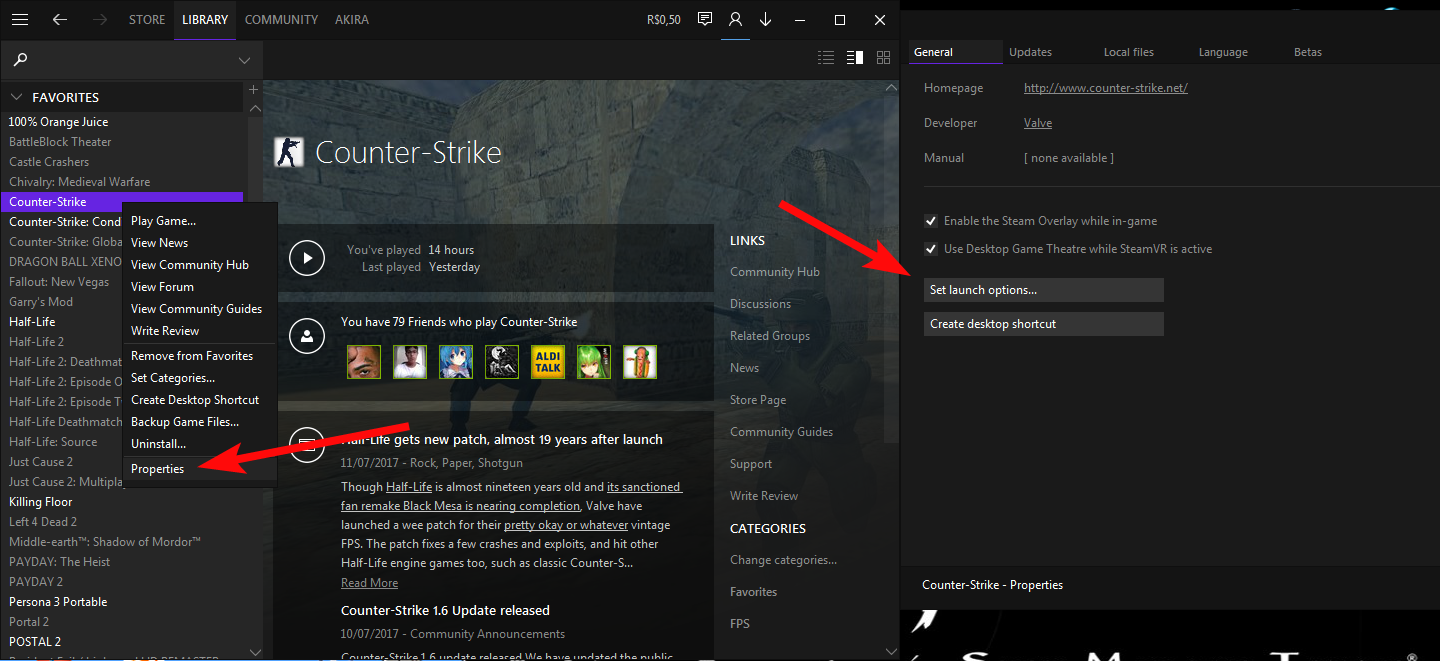Switch to Local files tab in Properties
The width and height of the screenshot is (1440, 661).
click(x=1128, y=52)
